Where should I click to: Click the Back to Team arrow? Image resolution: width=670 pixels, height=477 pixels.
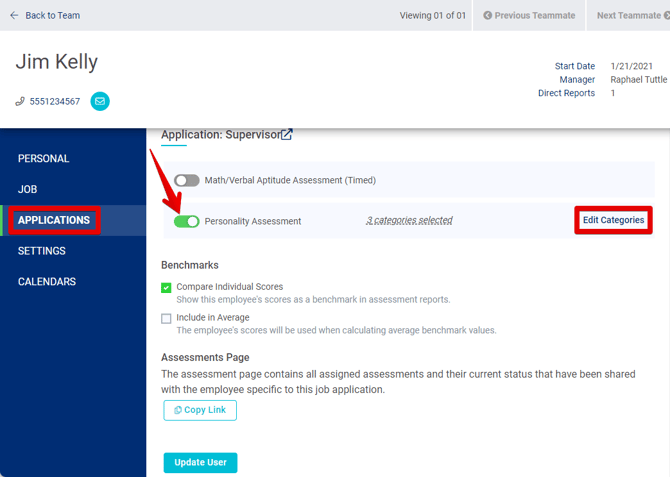(14, 16)
